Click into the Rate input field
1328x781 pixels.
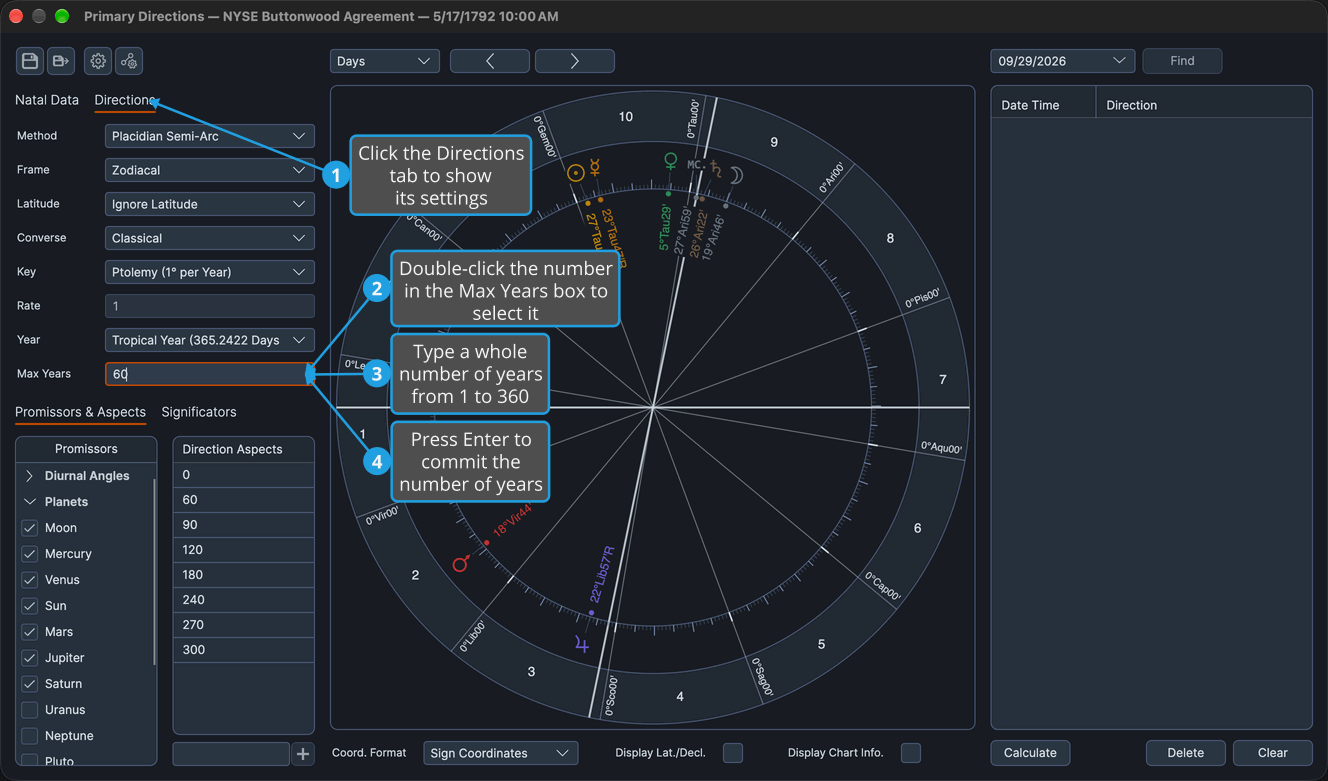[210, 306]
